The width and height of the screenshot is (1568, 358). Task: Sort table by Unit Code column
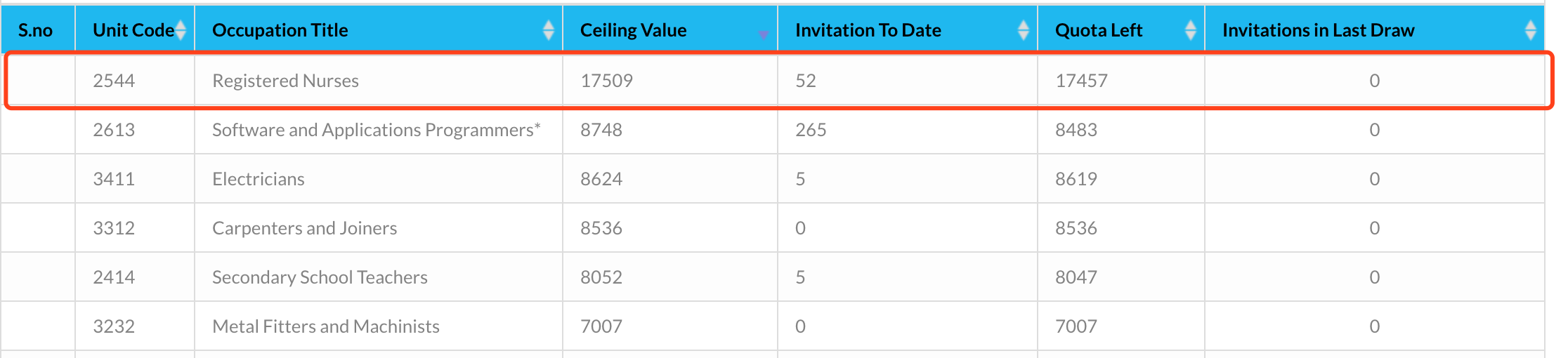(x=181, y=30)
